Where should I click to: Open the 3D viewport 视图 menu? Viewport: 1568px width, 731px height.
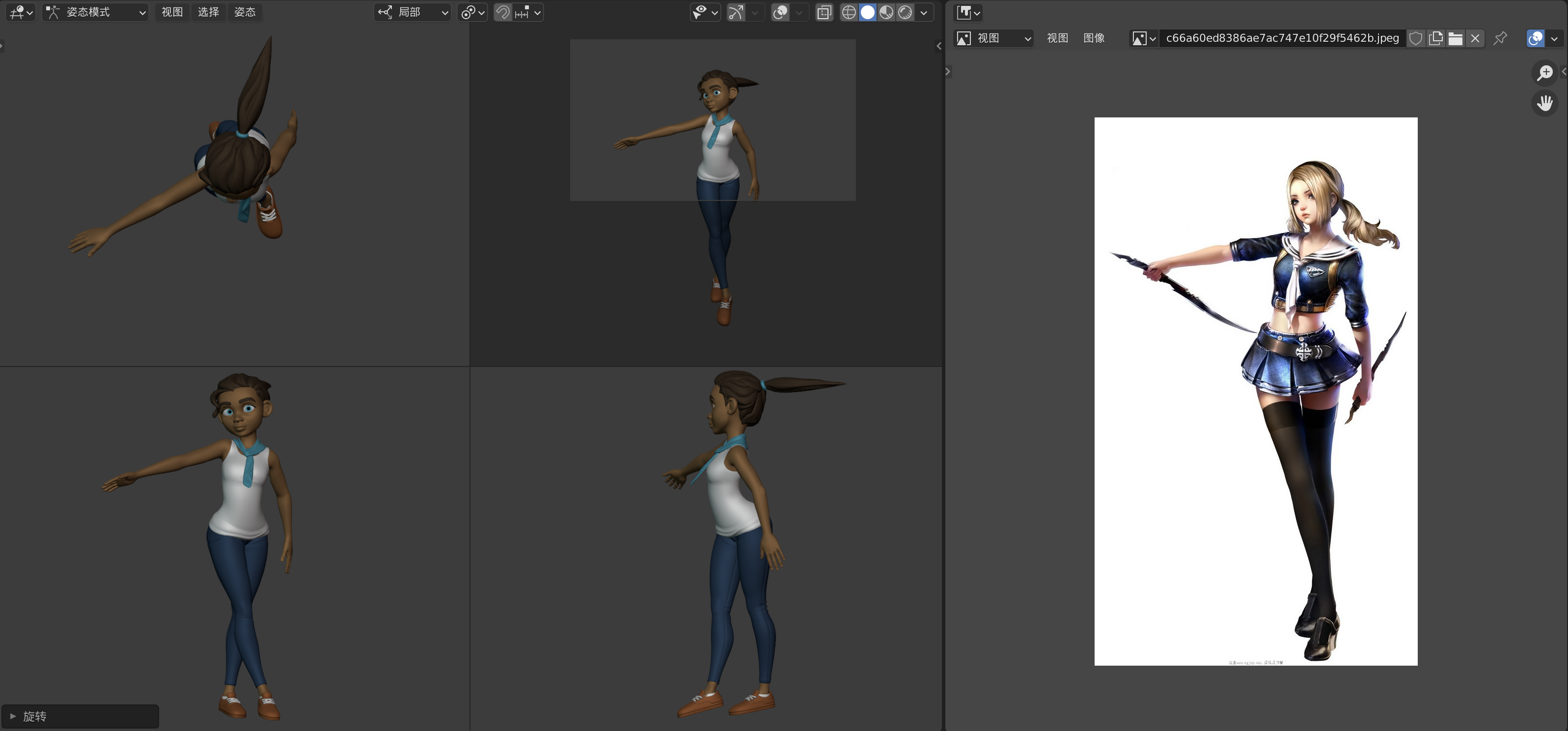click(x=172, y=12)
